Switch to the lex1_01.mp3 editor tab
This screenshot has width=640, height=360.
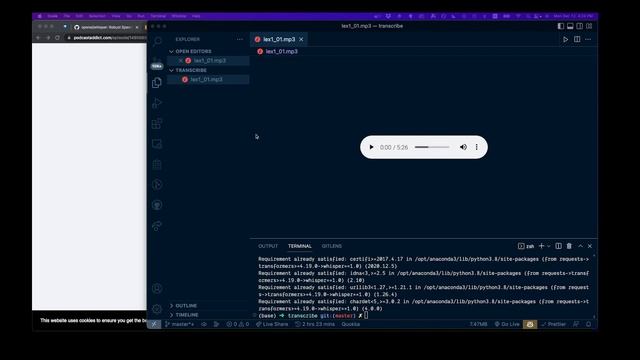coord(279,39)
